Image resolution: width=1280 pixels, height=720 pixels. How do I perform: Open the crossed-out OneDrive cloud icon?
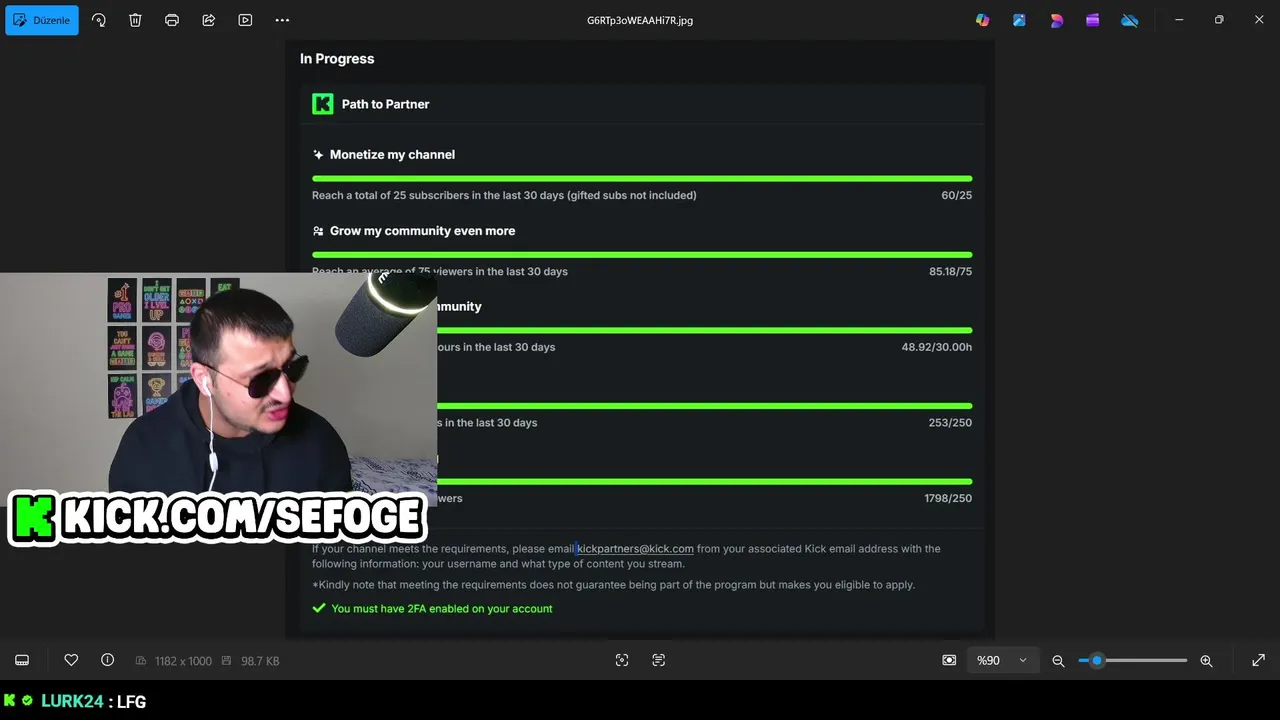point(1129,20)
